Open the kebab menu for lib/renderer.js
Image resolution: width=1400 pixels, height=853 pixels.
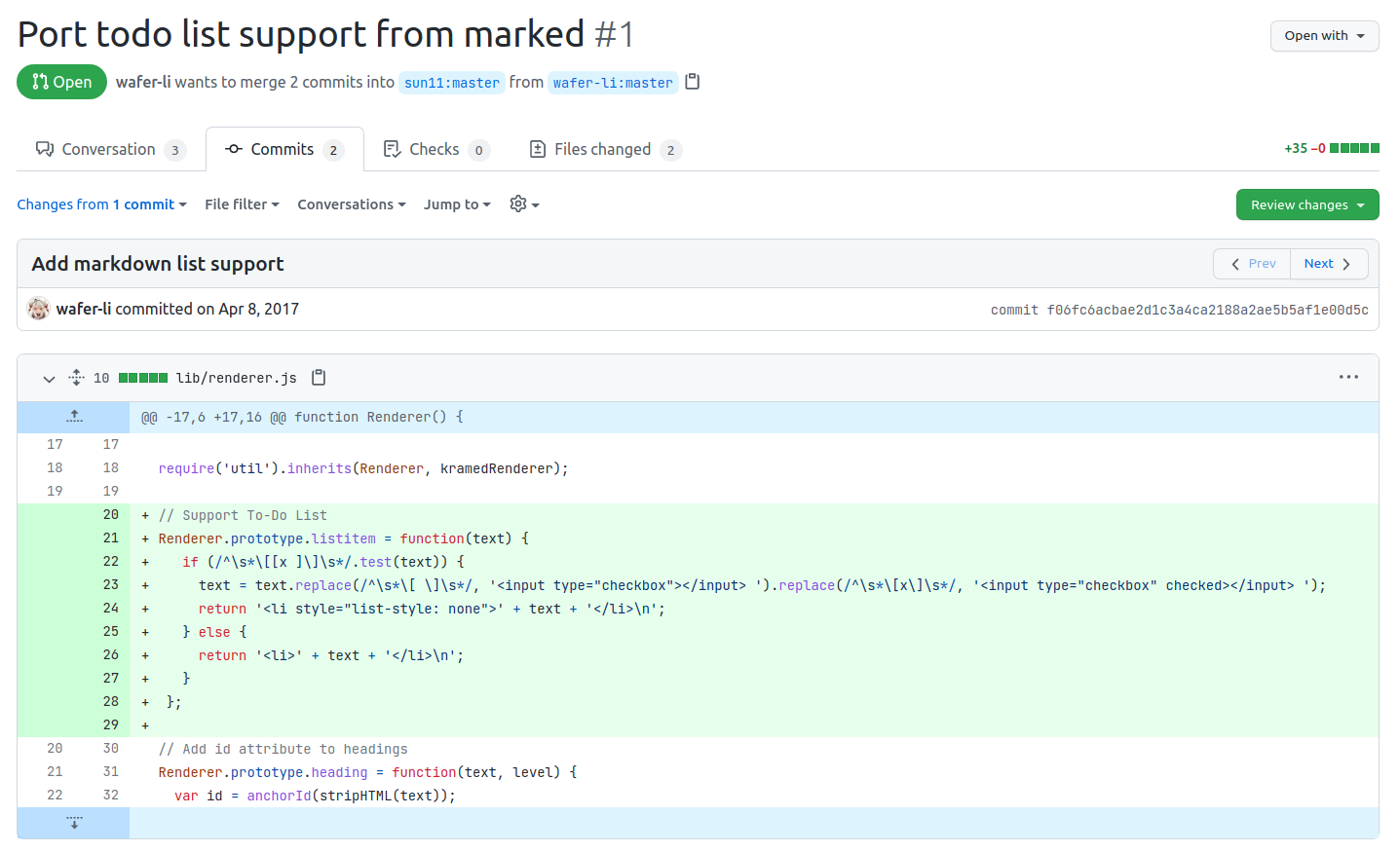coord(1349,377)
